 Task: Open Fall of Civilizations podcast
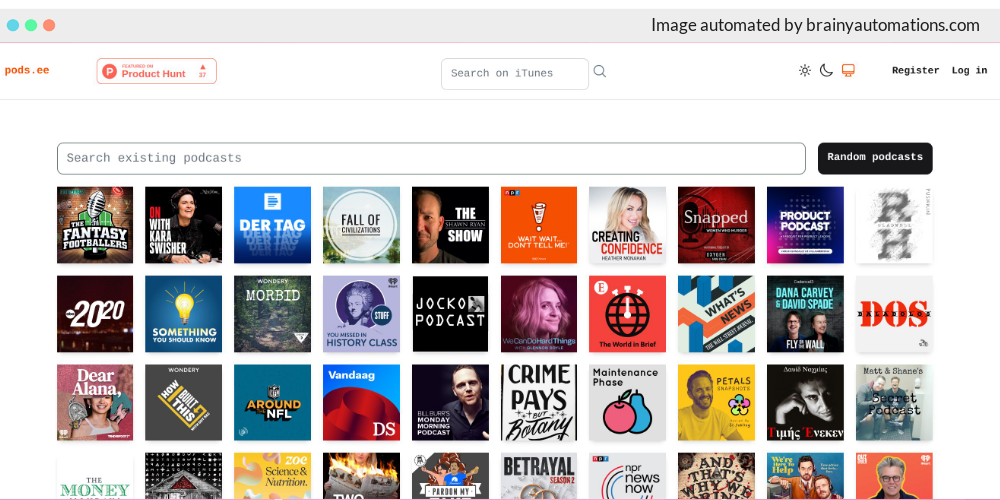click(362, 225)
